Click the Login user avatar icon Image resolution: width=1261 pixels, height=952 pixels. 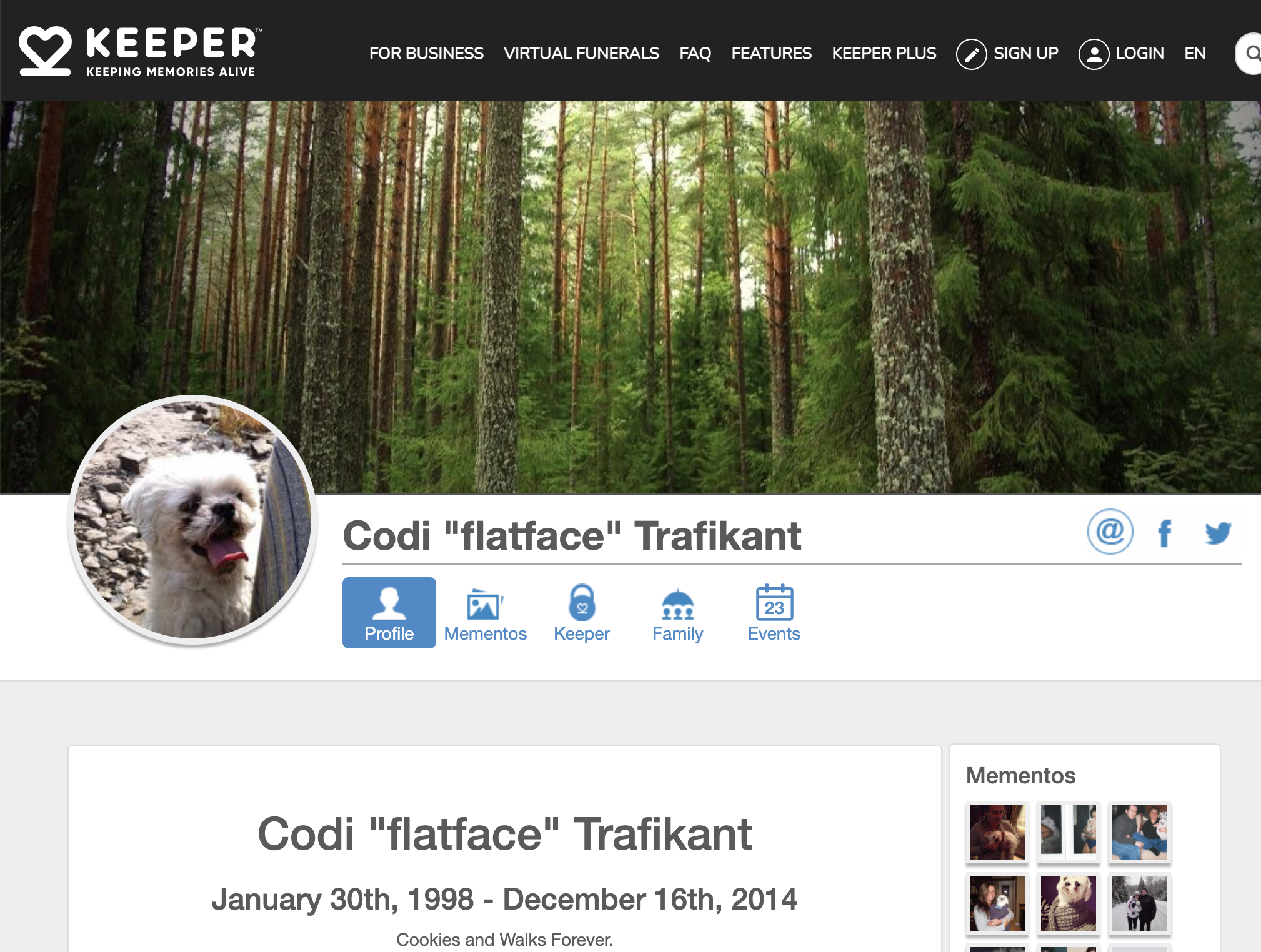[x=1094, y=54]
